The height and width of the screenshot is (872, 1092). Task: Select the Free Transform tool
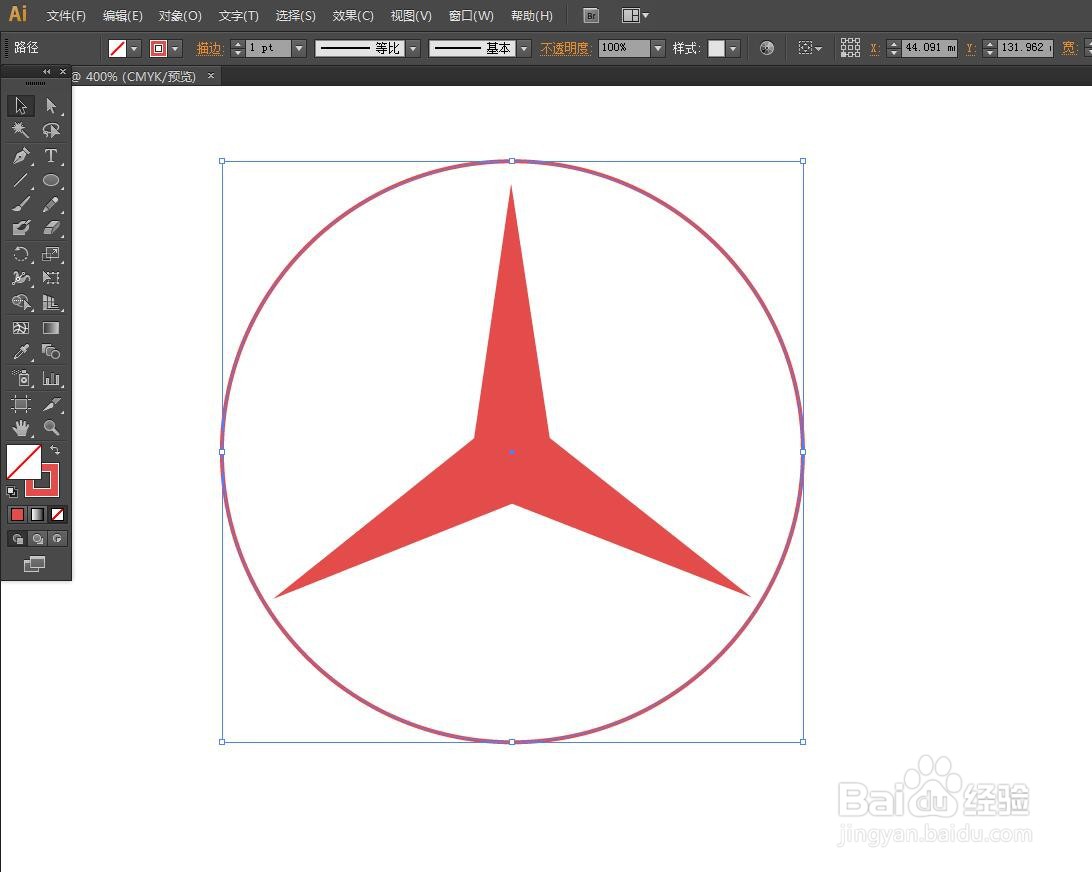click(x=51, y=278)
